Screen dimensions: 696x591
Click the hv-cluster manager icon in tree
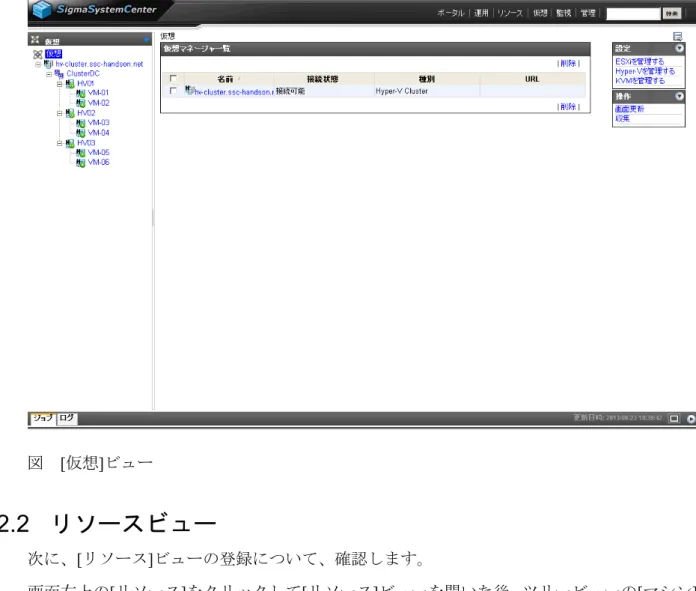point(48,64)
